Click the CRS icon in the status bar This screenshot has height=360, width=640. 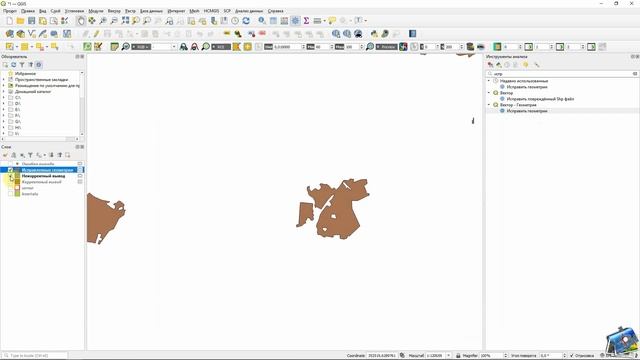click(x=603, y=356)
